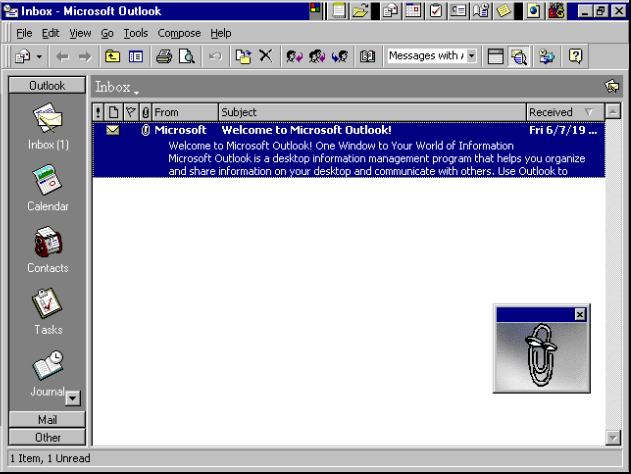Open the Compose menu
This screenshot has height=474, width=631.
click(x=179, y=33)
